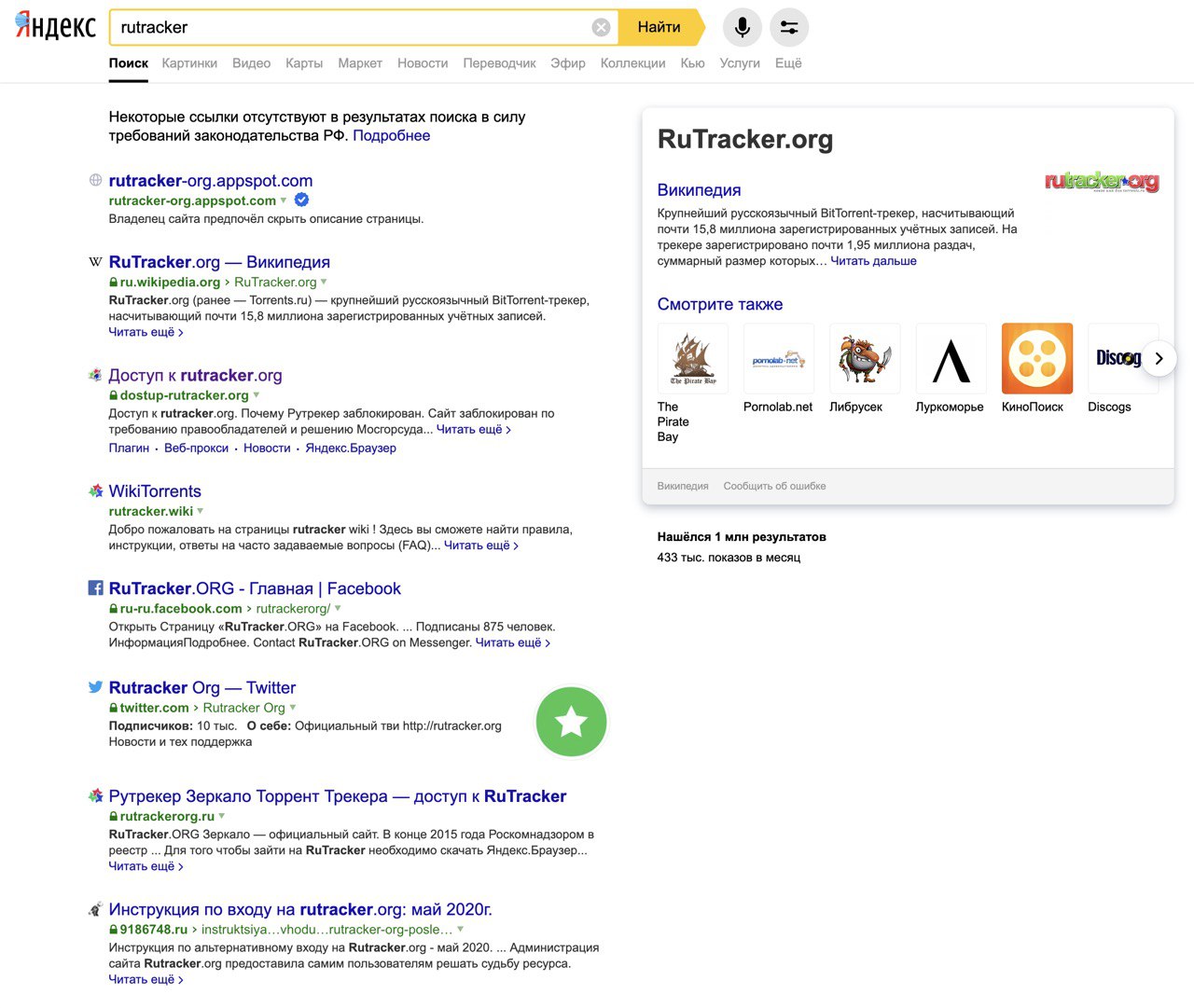Image resolution: width=1194 pixels, height=1008 pixels.
Task: Switch to the Коллекции tab
Action: (x=633, y=63)
